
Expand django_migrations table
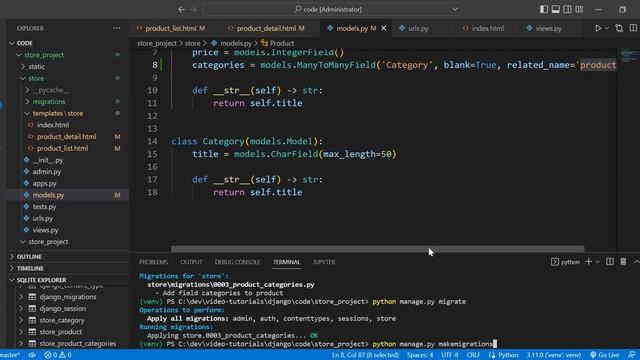click(x=21, y=297)
